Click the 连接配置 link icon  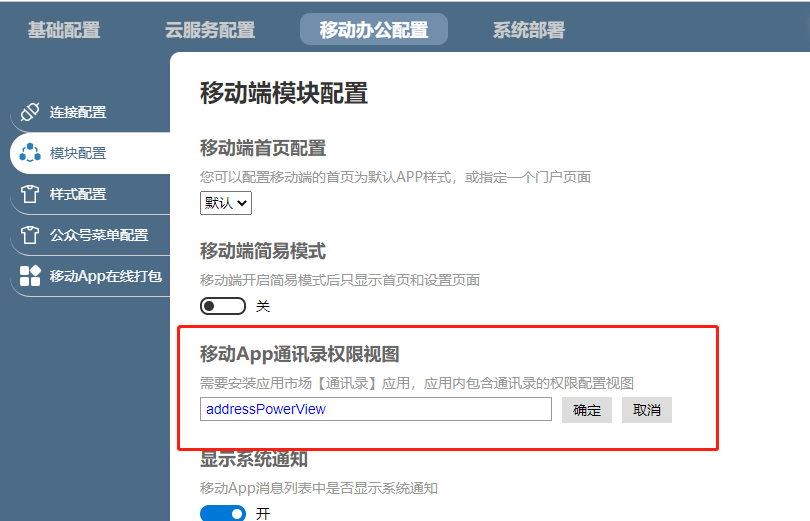[30, 112]
